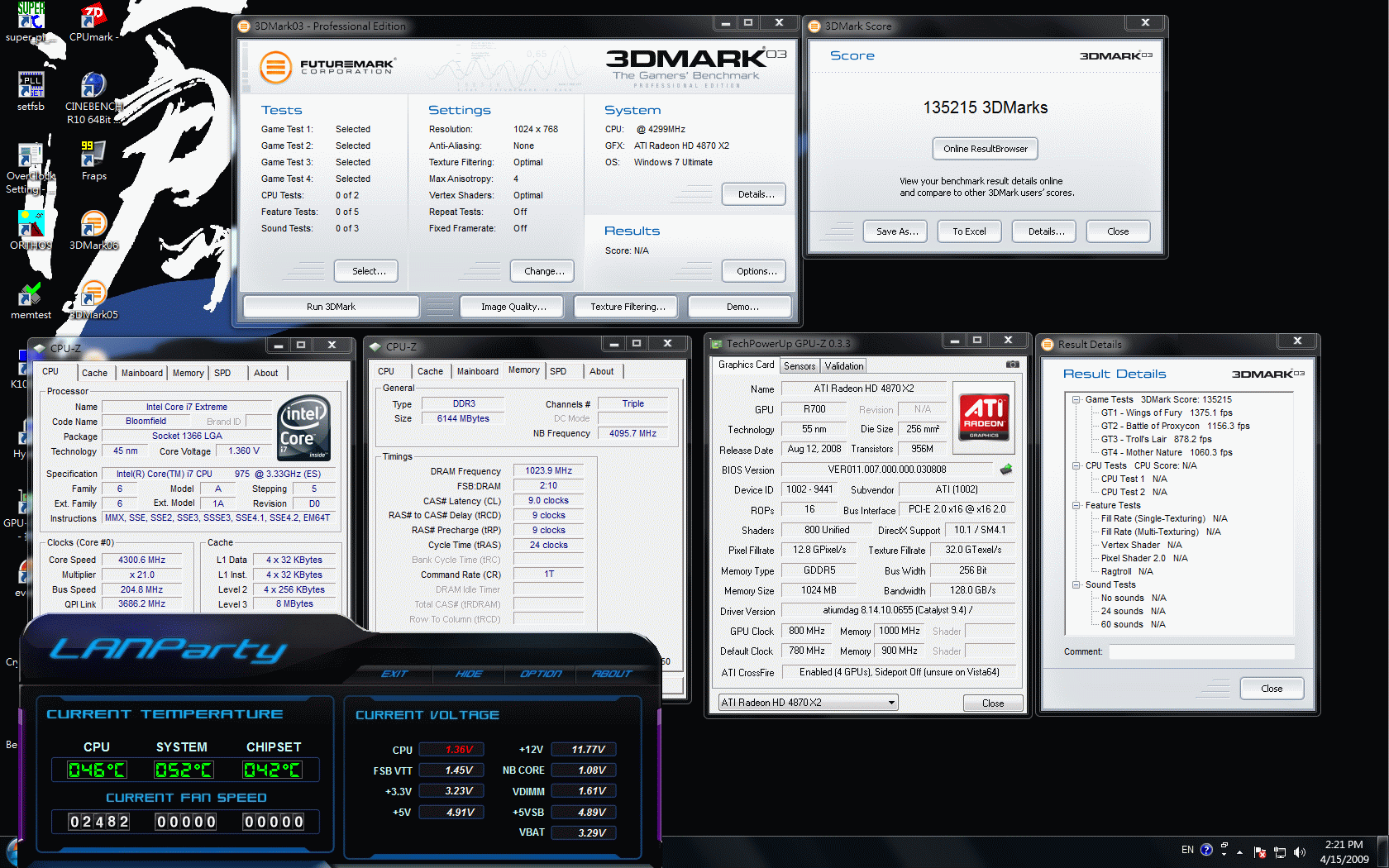The width and height of the screenshot is (1389, 868).
Task: Open the network tray icon
Action: (1280, 852)
